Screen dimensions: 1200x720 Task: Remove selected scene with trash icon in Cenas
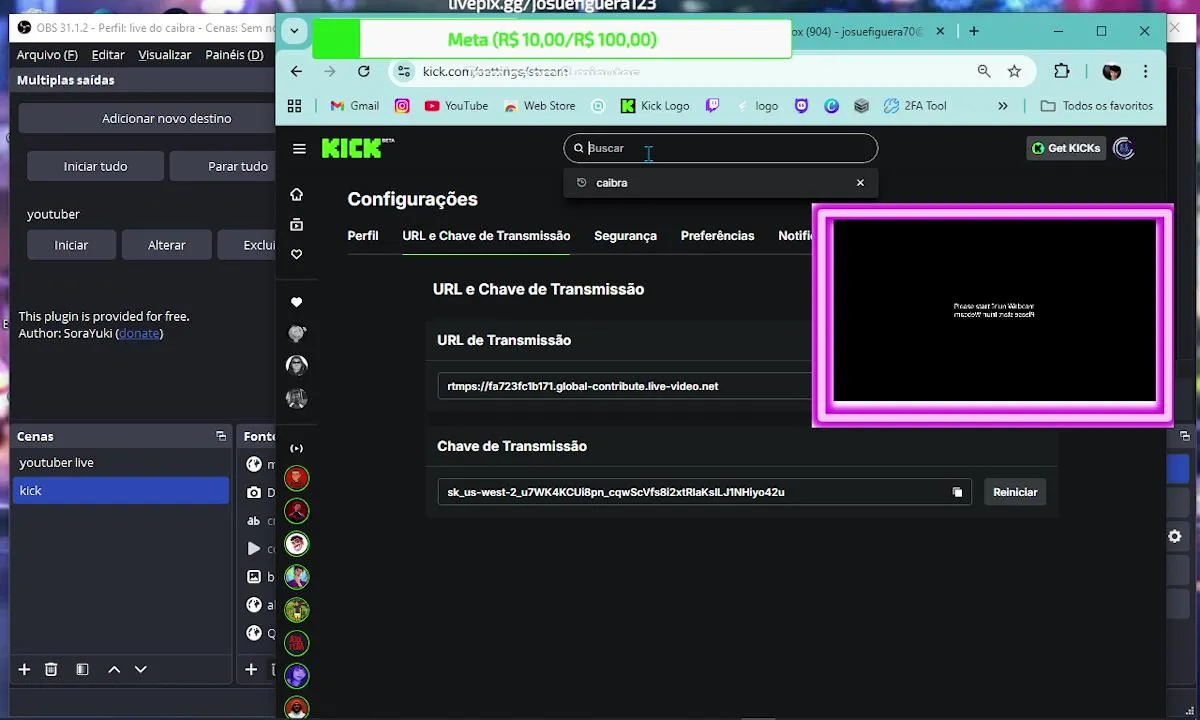51,669
